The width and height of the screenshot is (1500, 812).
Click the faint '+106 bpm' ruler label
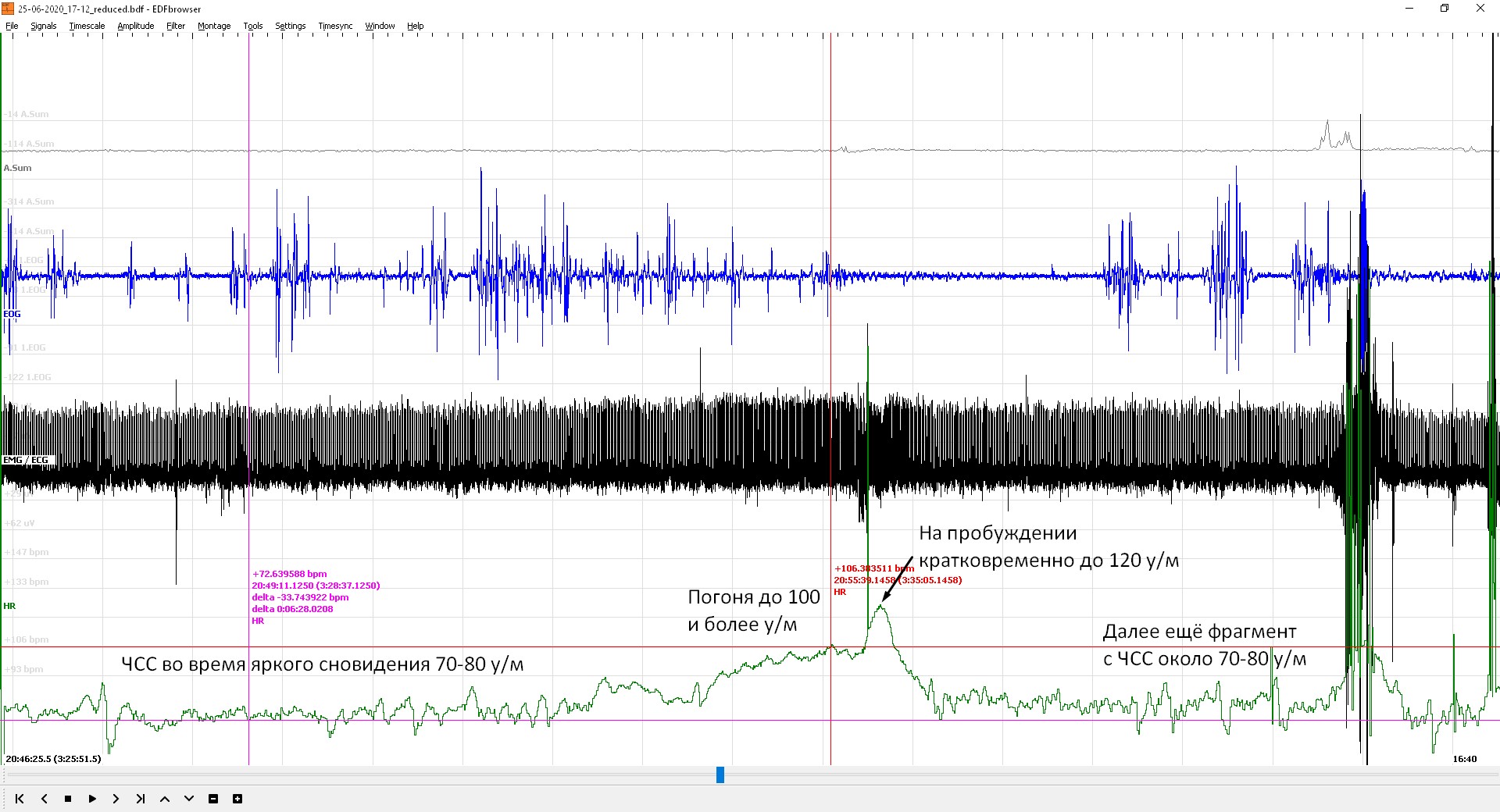click(27, 639)
